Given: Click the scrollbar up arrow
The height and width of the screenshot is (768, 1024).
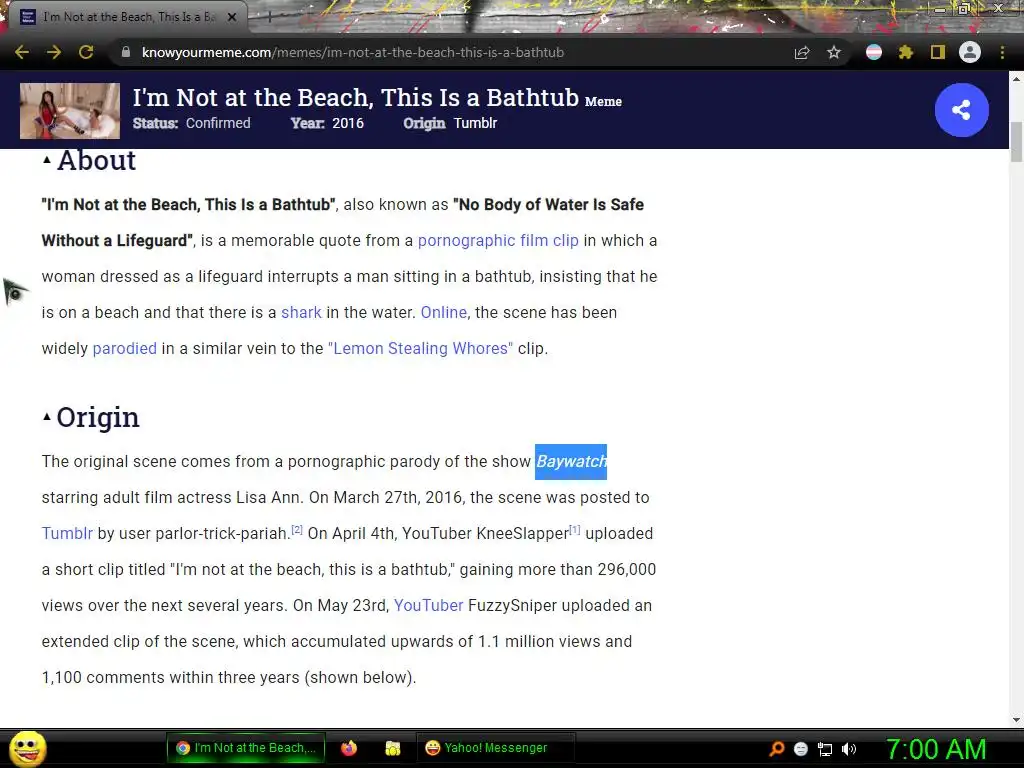Looking at the screenshot, I should [1016, 79].
